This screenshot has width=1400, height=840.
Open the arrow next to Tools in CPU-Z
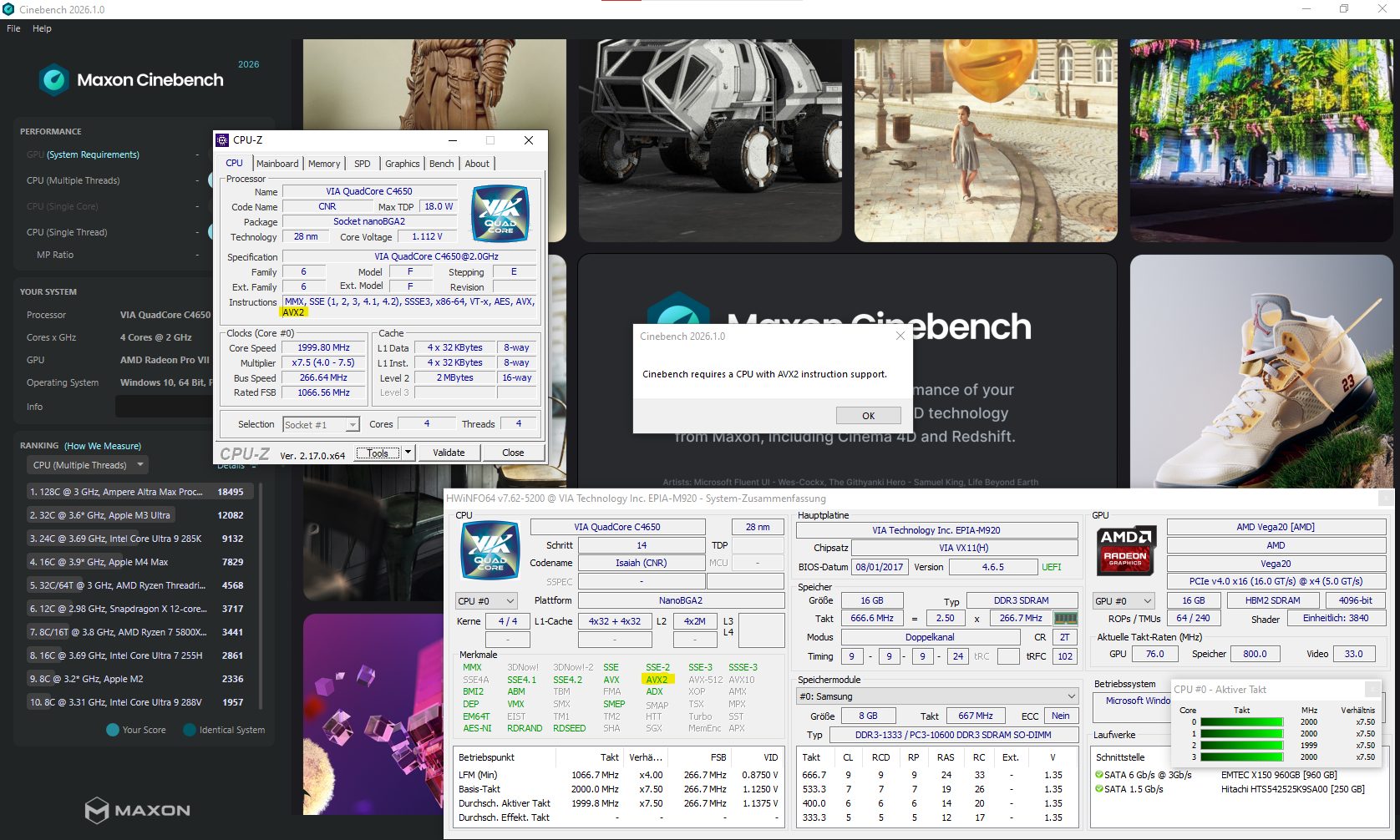pos(408,453)
